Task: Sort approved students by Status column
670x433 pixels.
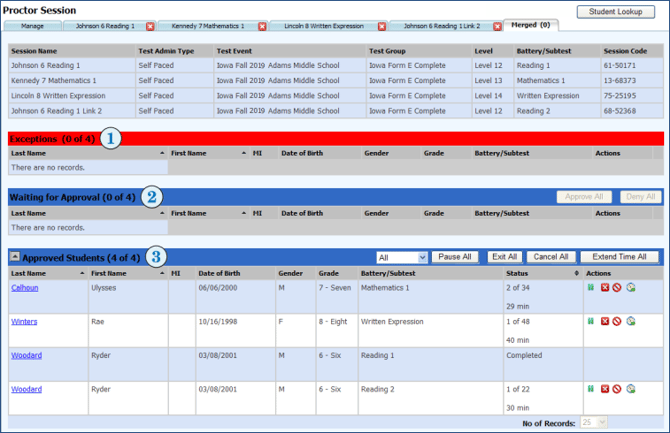Action: [542, 273]
